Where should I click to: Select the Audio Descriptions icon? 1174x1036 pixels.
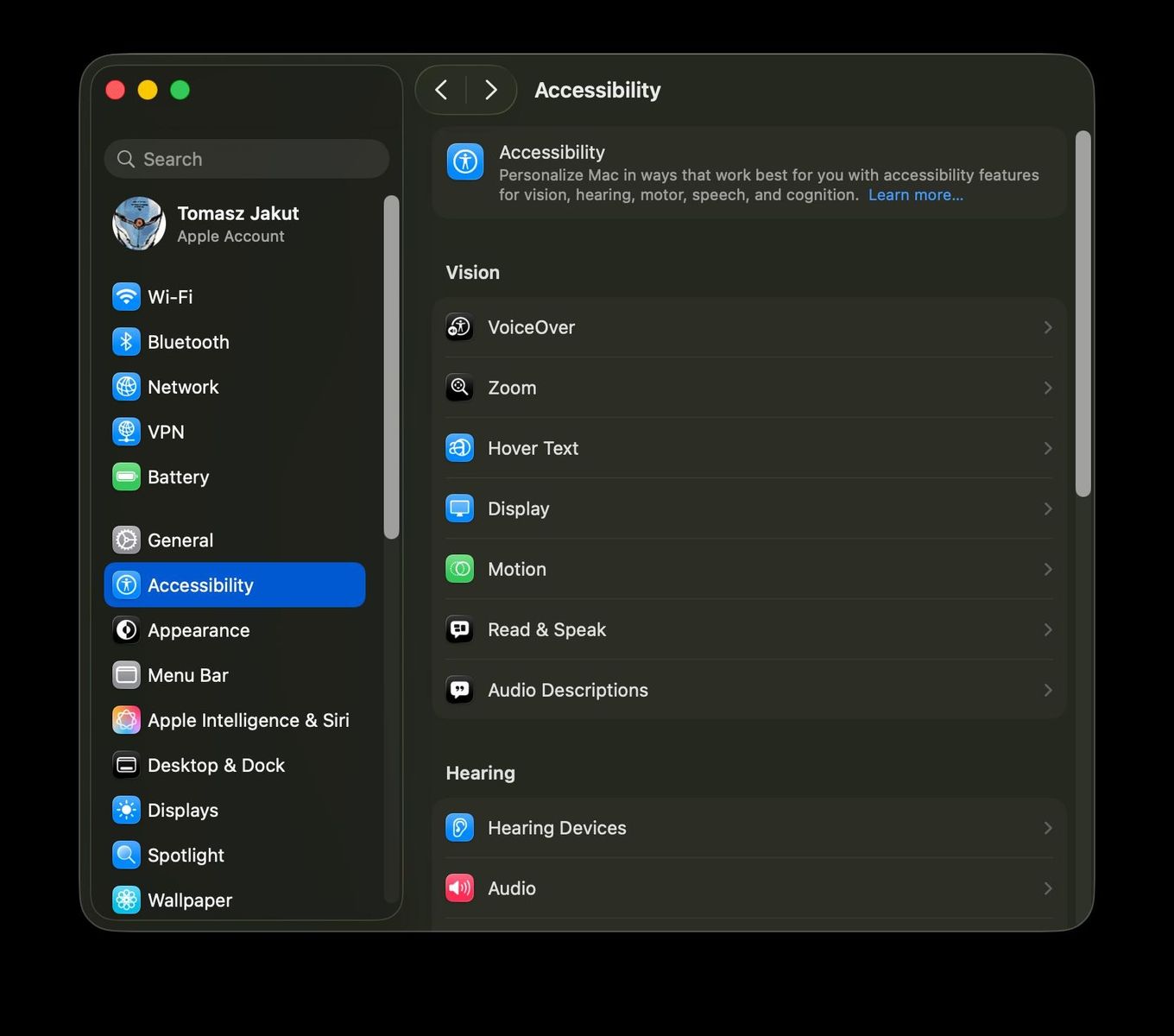tap(459, 690)
